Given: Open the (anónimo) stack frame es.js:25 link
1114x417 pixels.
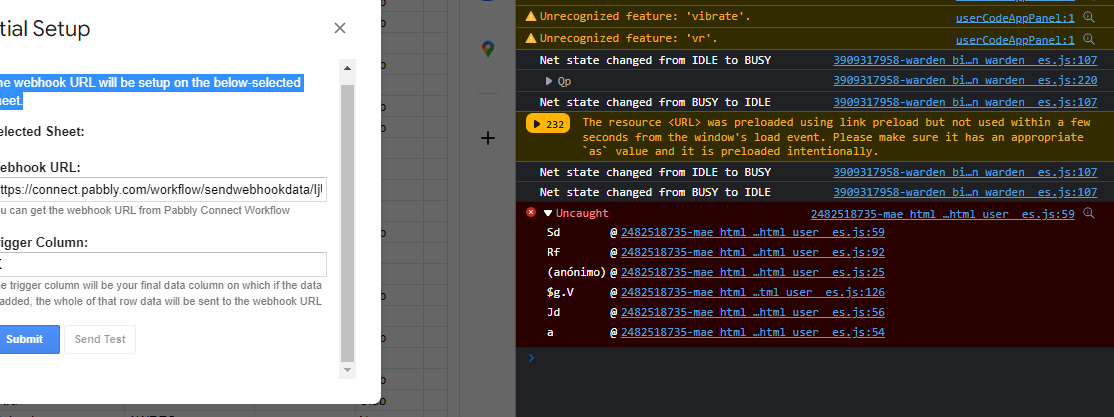Looking at the screenshot, I should click(x=752, y=272).
